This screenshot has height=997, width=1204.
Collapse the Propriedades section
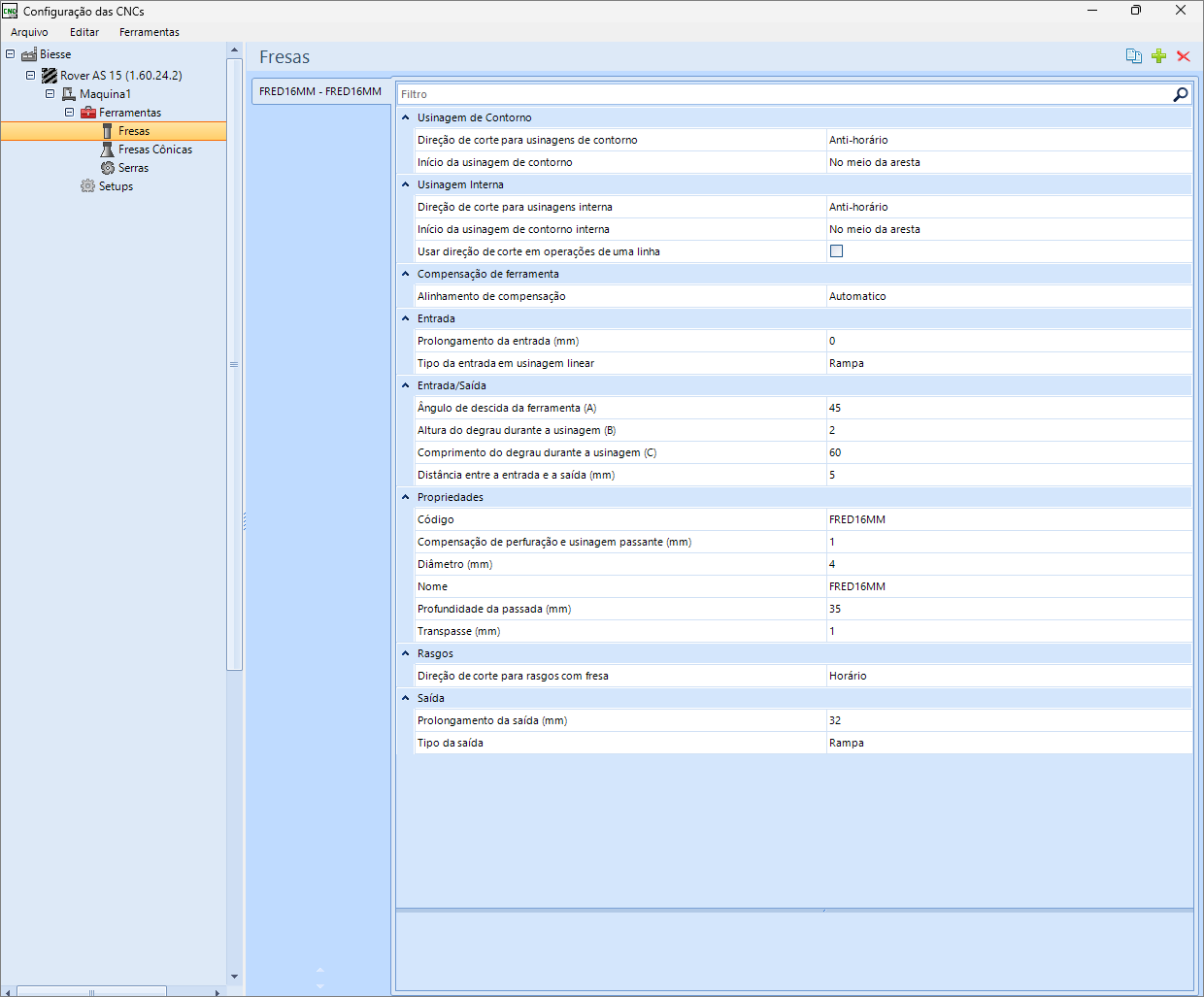(406, 497)
